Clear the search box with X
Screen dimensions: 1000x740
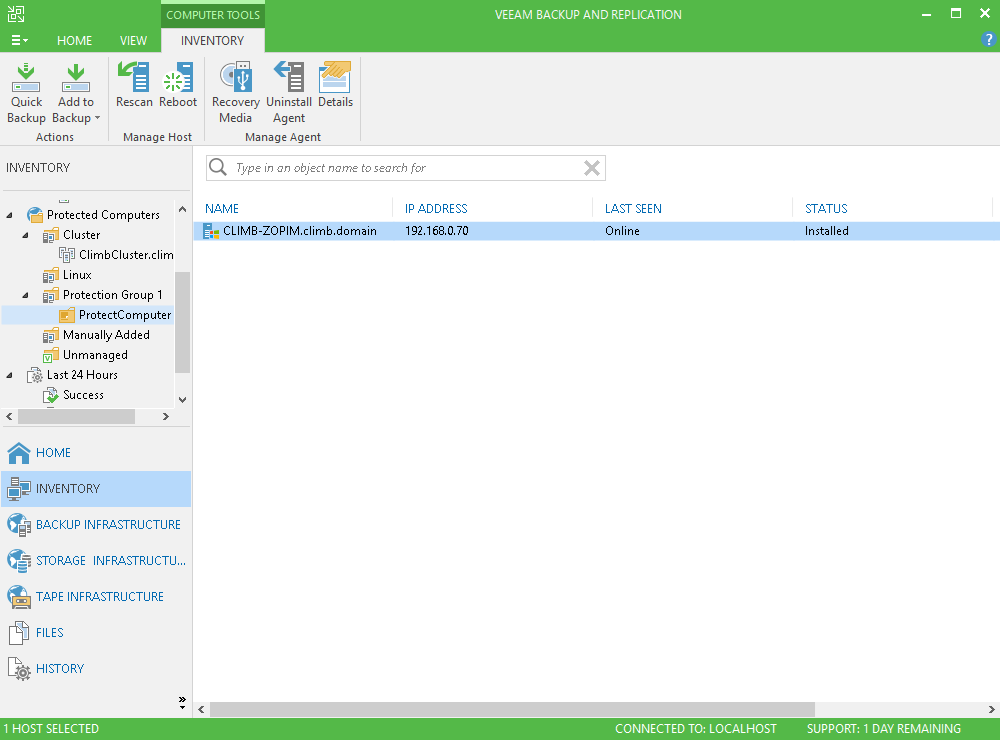point(592,168)
